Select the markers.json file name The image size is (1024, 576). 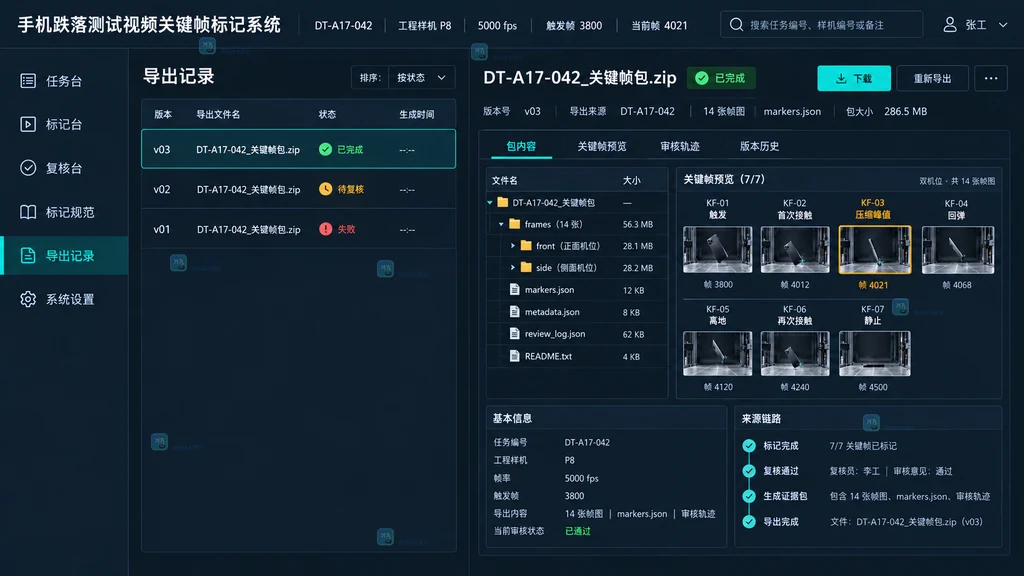(x=549, y=290)
